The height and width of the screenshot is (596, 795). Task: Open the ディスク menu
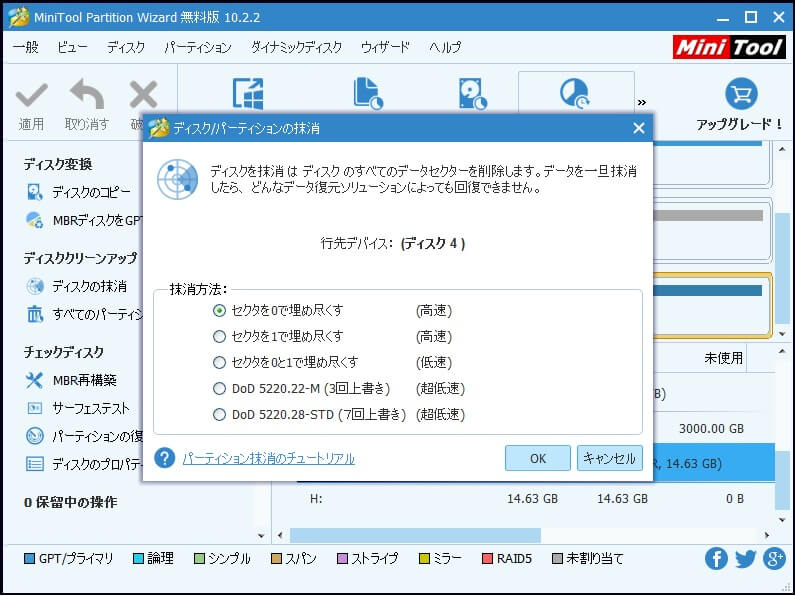pyautogui.click(x=126, y=47)
